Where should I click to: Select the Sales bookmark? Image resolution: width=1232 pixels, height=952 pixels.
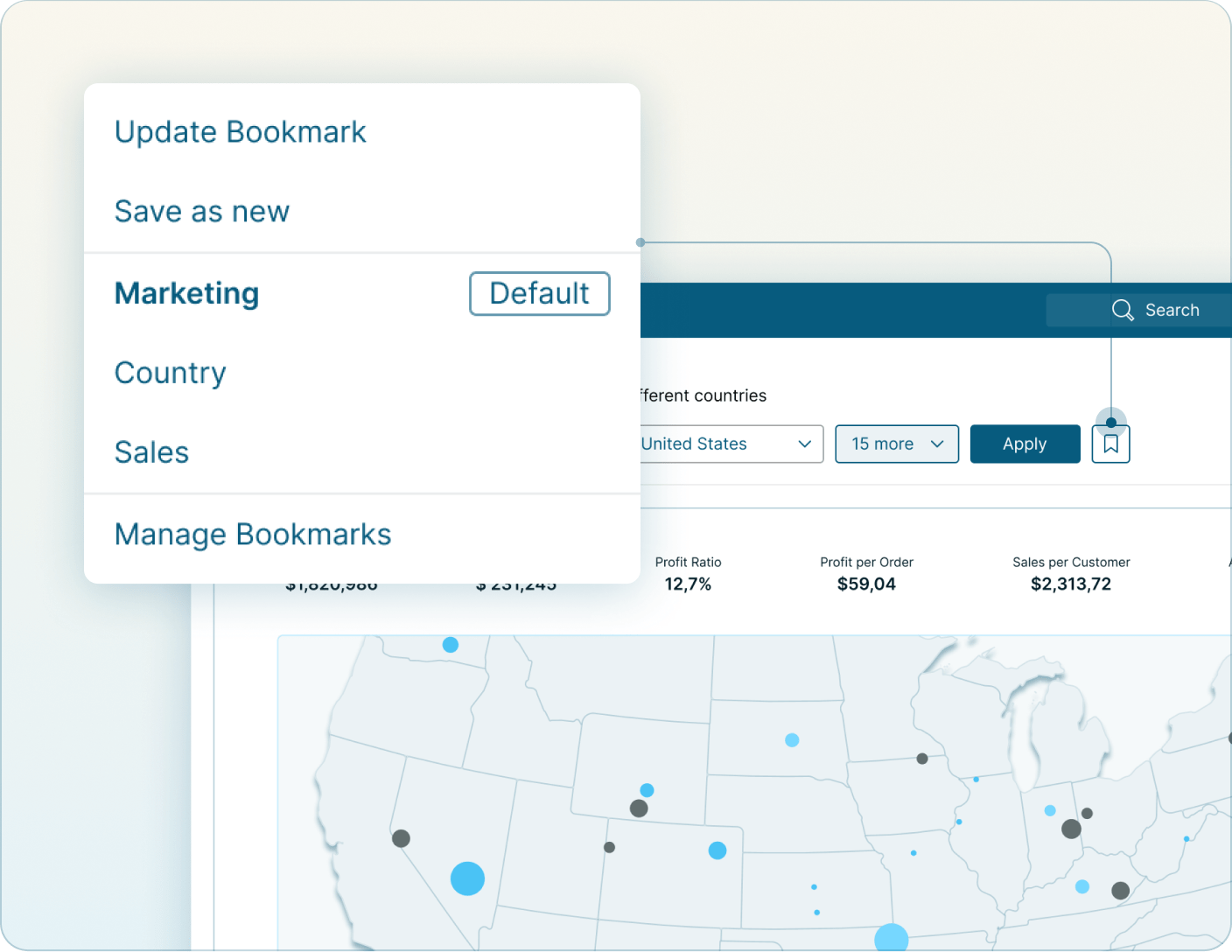(x=151, y=451)
